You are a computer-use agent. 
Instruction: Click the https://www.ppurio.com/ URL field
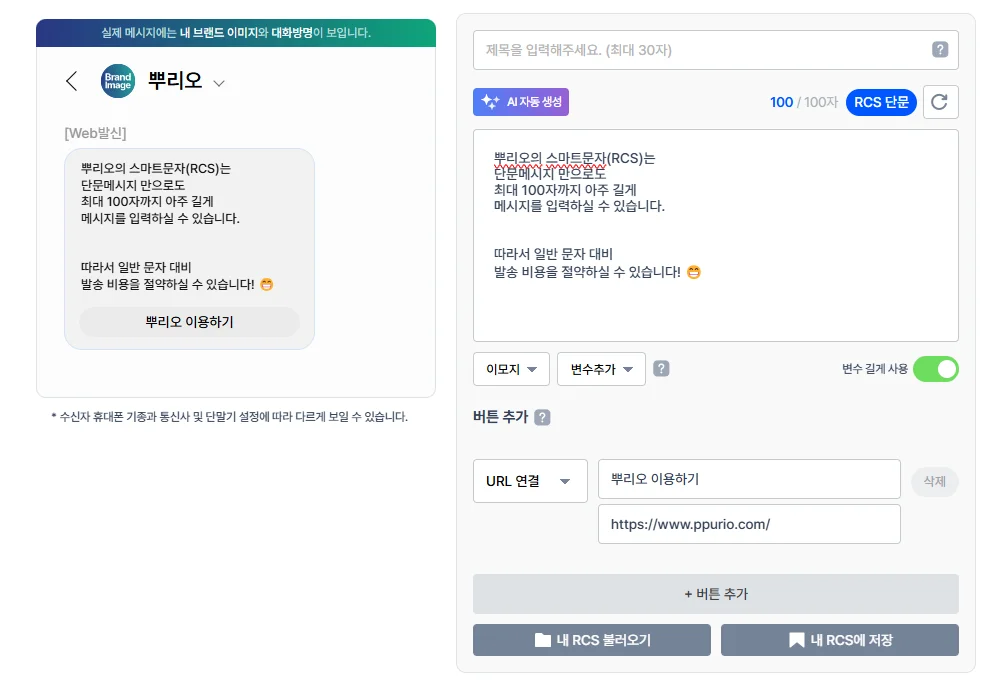(x=748, y=524)
